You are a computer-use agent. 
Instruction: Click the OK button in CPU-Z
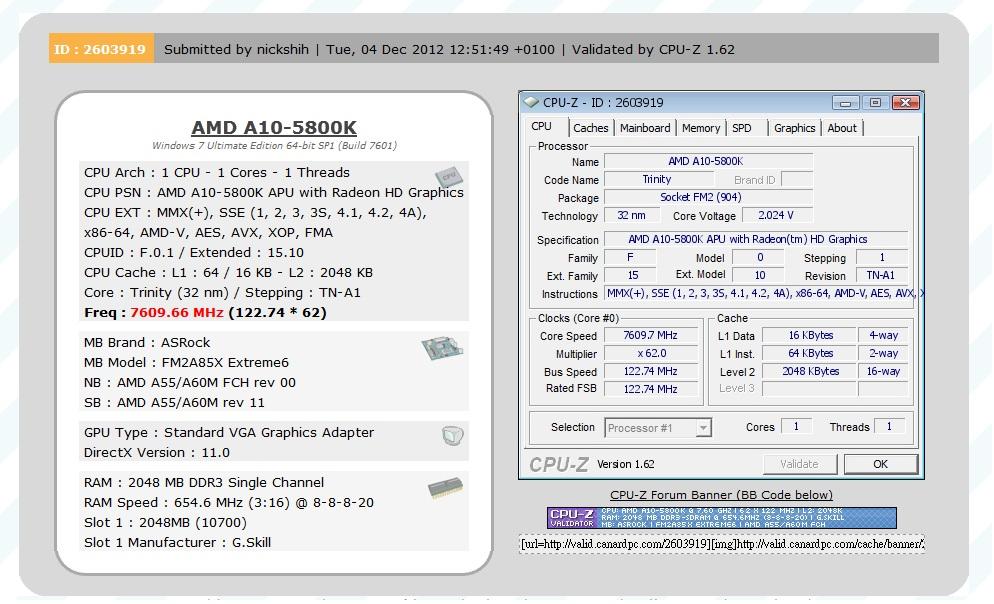(x=881, y=464)
